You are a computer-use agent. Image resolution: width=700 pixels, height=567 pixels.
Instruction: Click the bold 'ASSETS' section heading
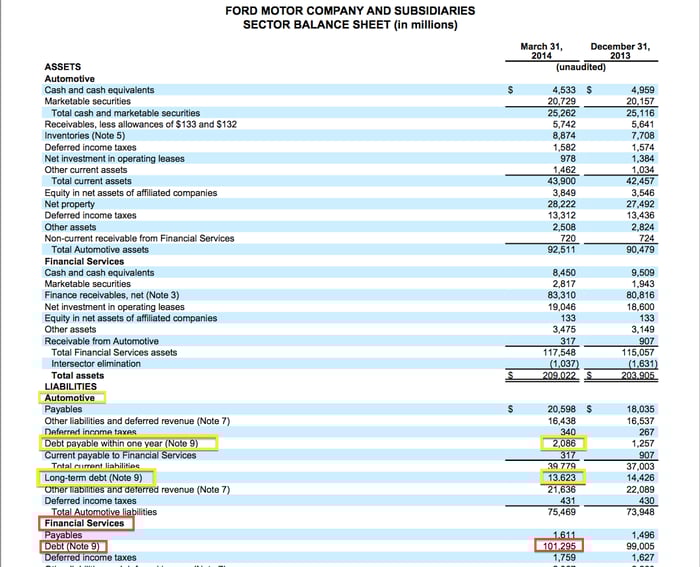point(63,67)
